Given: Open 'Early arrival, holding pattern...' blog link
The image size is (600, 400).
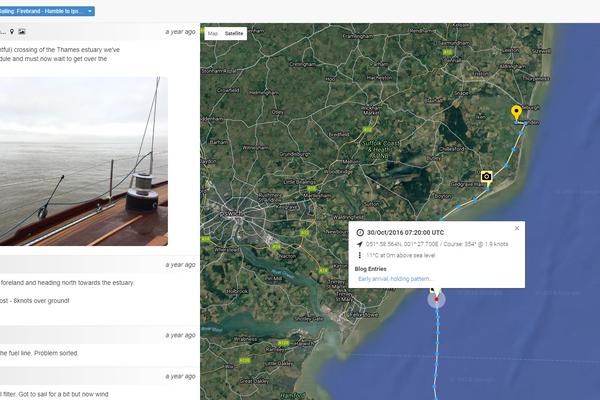Looking at the screenshot, I should 395,278.
